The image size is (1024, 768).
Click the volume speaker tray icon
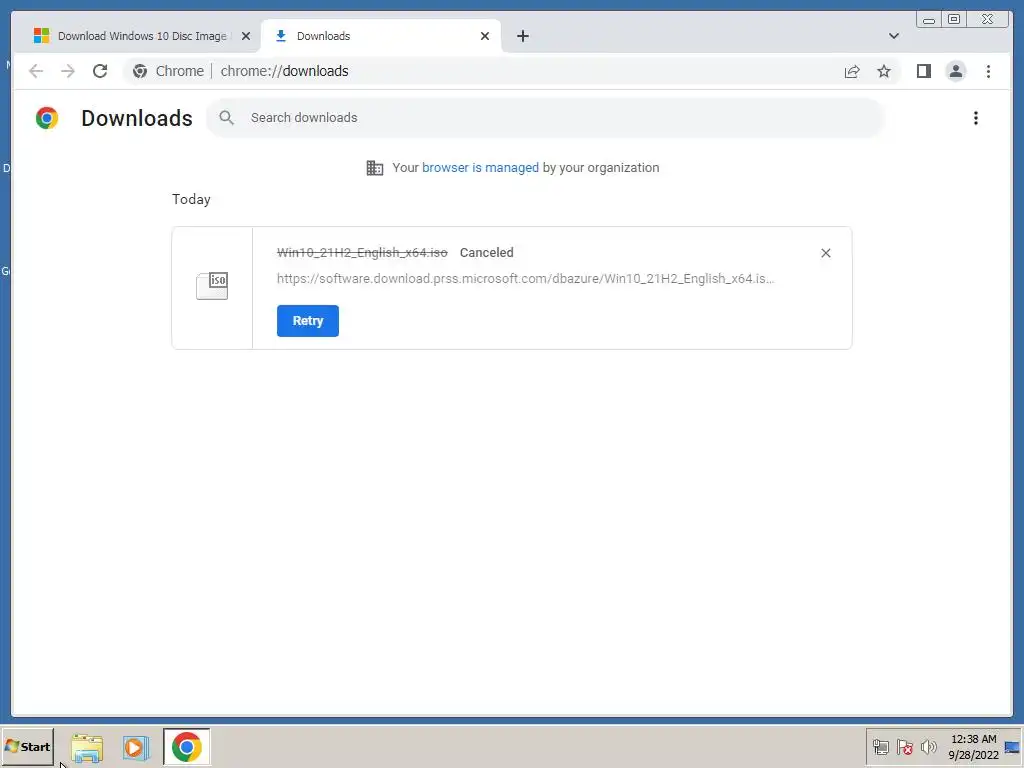[928, 747]
